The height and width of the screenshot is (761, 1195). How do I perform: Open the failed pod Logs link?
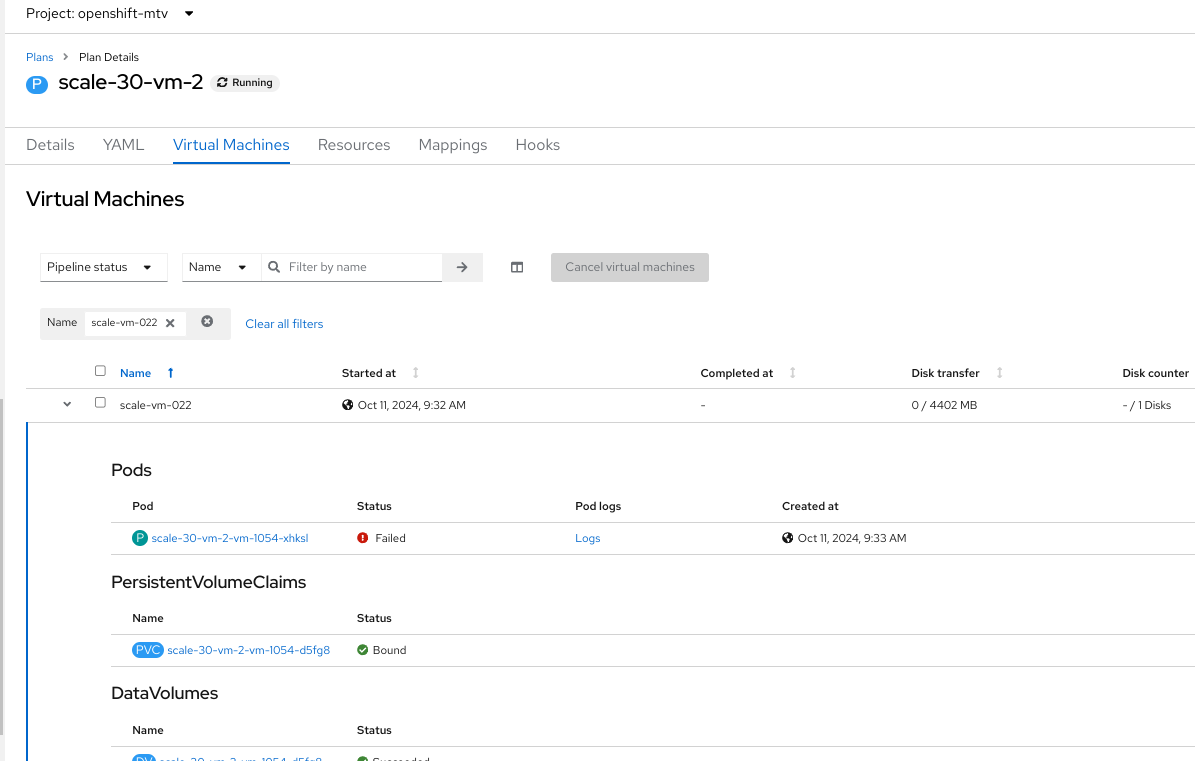588,538
